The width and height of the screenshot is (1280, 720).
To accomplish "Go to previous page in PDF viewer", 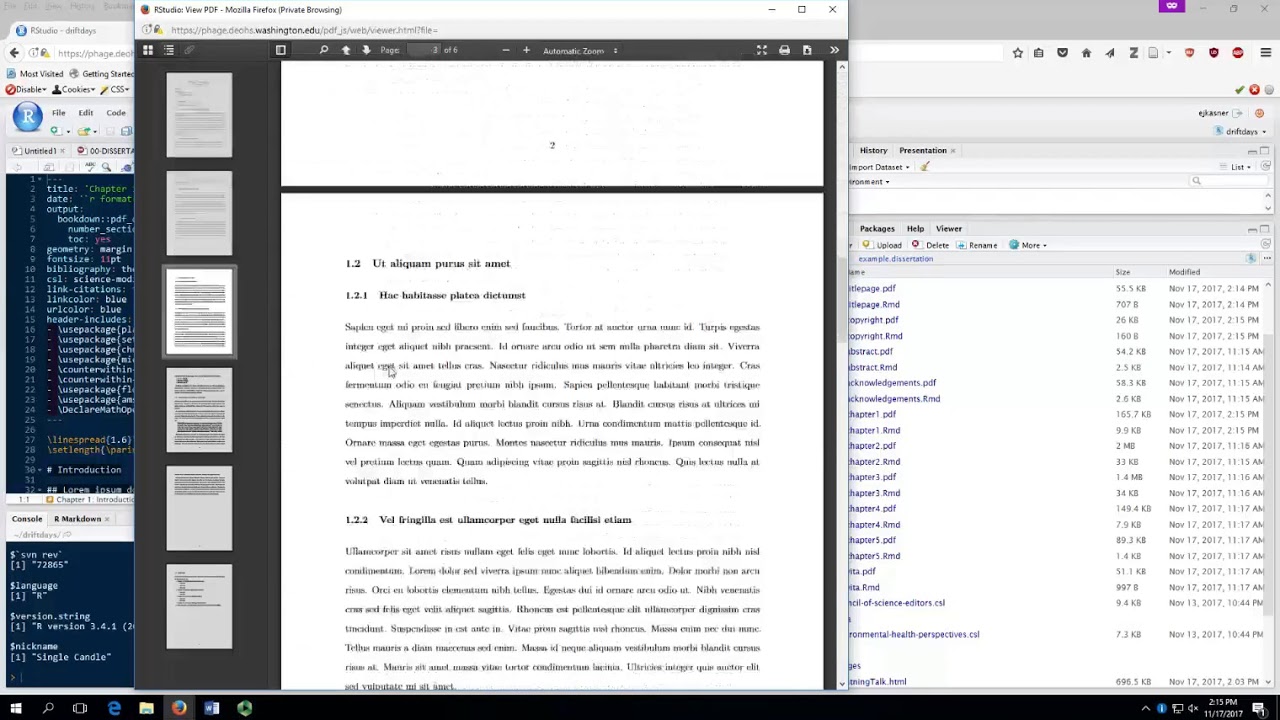I will click(346, 50).
